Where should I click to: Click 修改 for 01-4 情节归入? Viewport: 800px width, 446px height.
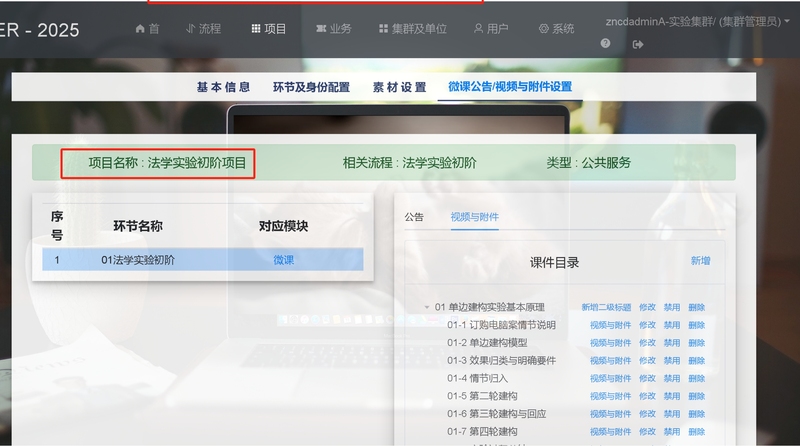(x=647, y=379)
